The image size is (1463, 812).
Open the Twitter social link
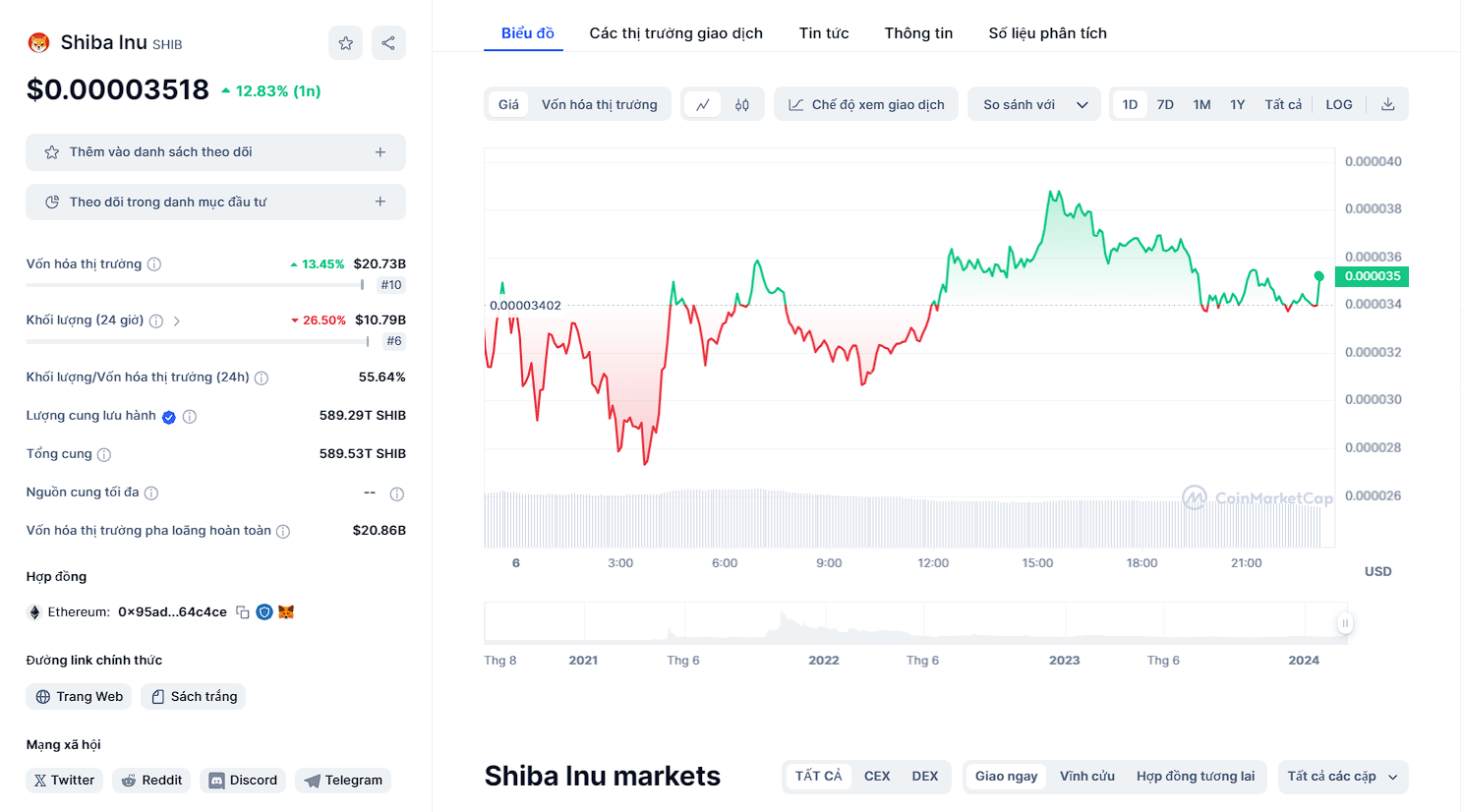click(x=64, y=781)
